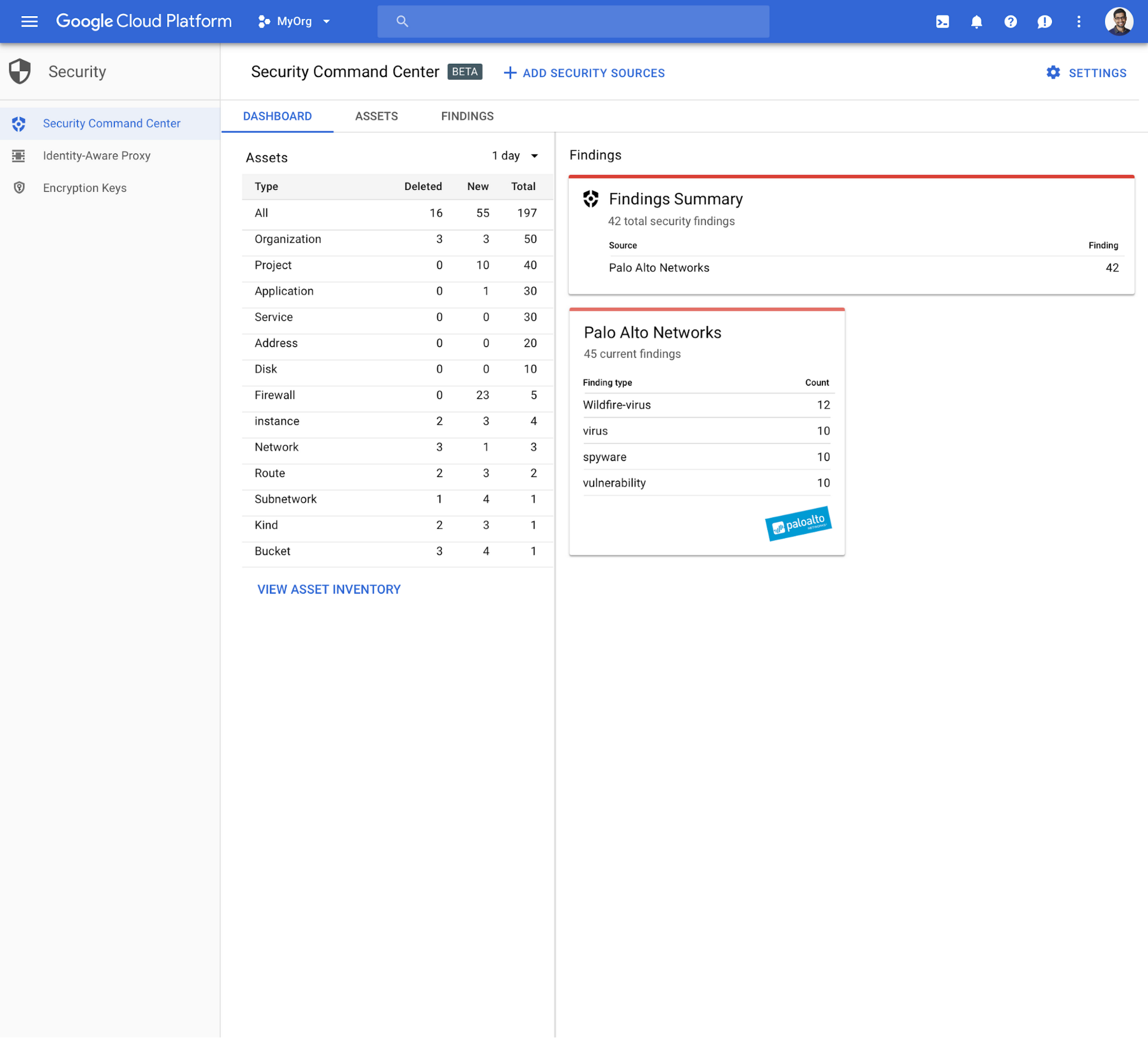Open the 1 day time range dropdown
1148x1038 pixels.
(515, 156)
